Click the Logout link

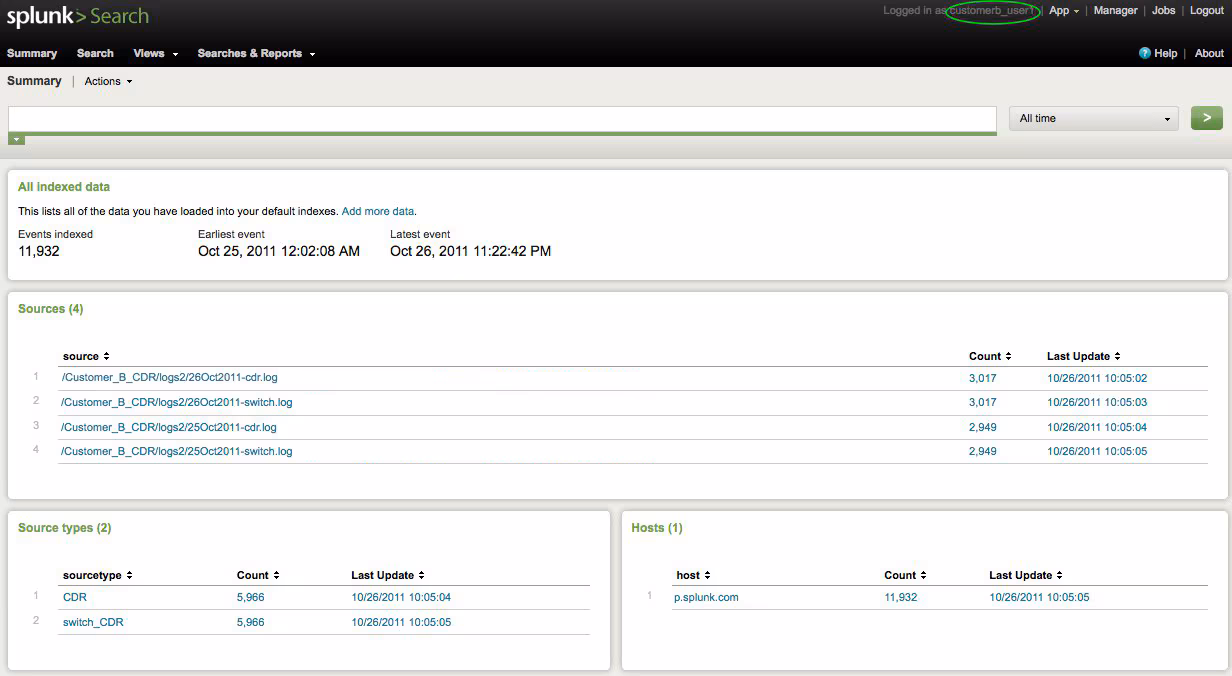[1207, 10]
